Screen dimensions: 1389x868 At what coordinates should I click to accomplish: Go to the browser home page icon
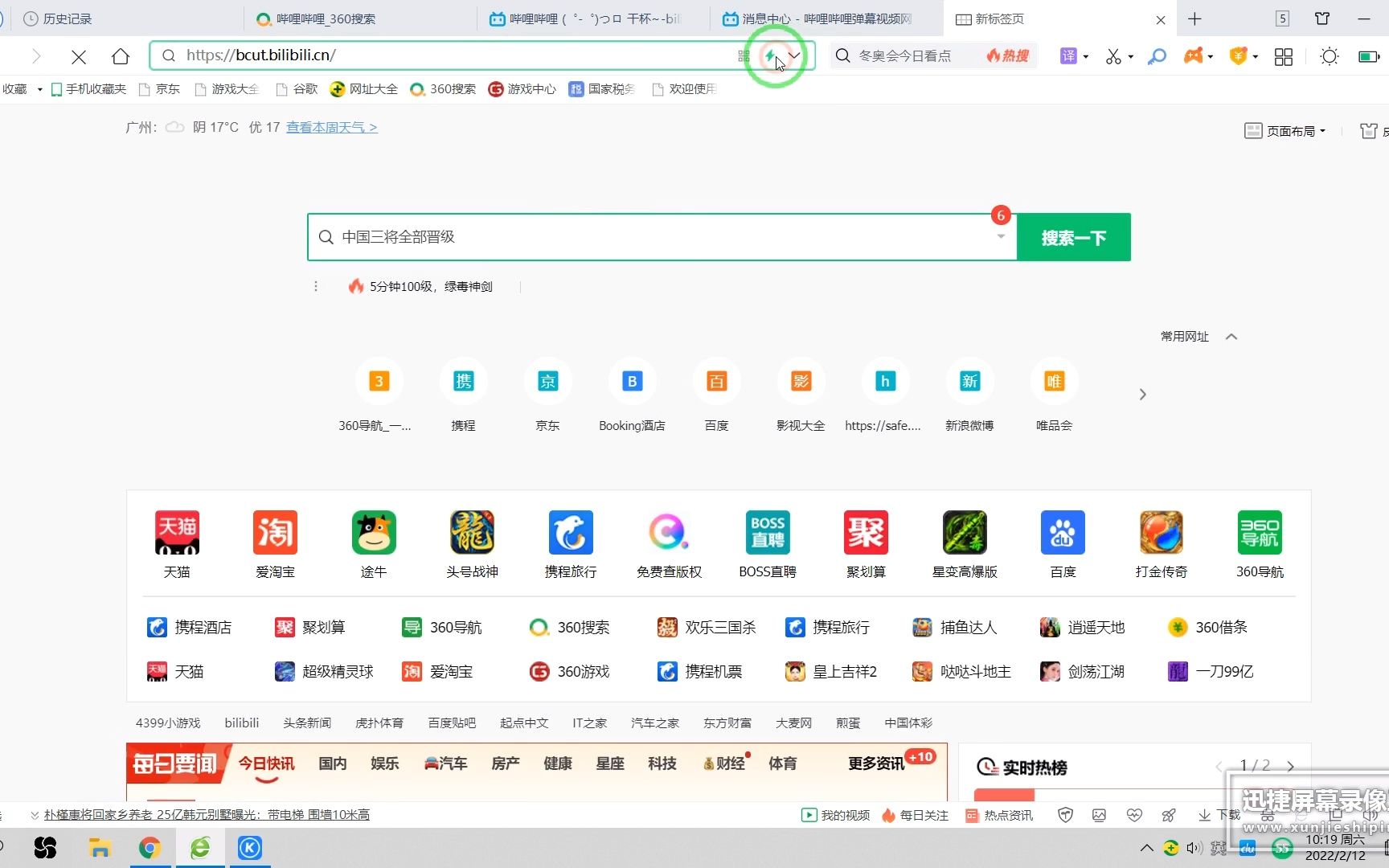pos(121,56)
